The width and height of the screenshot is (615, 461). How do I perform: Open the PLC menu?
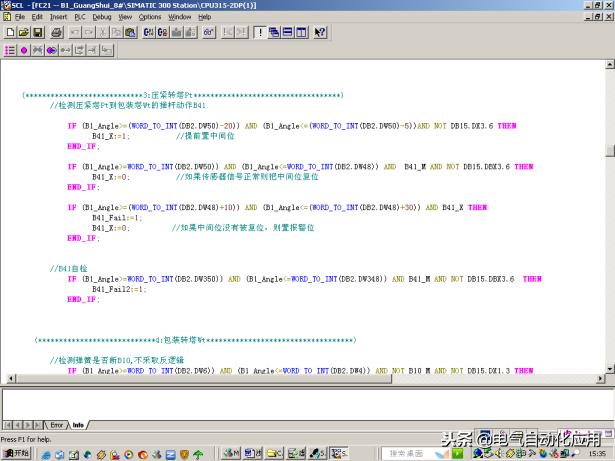tap(80, 17)
